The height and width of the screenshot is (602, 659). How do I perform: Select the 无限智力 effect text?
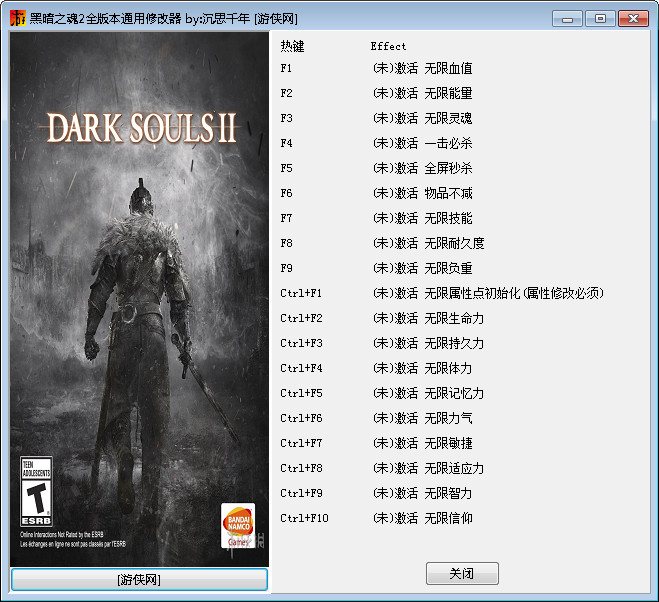pyautogui.click(x=448, y=493)
